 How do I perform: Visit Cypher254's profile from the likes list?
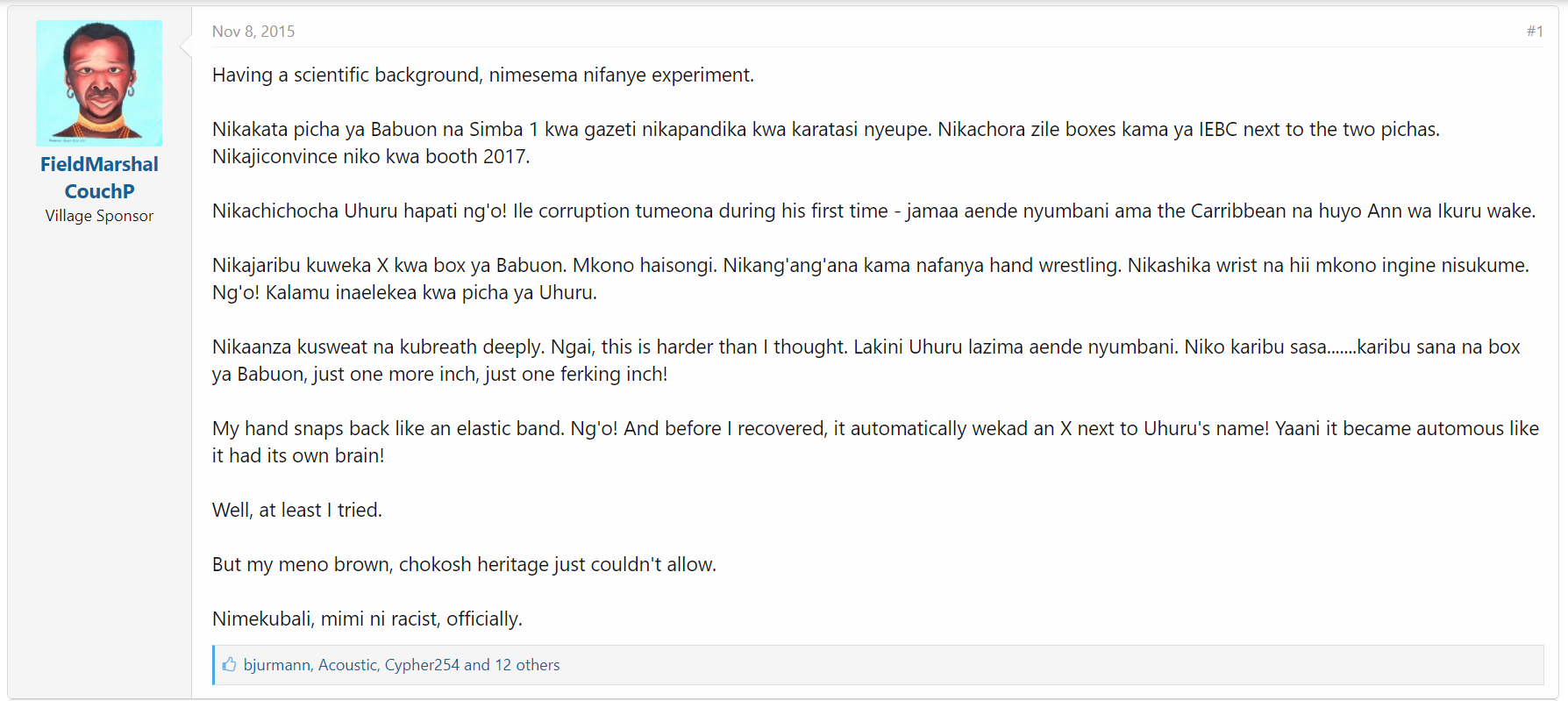422,665
